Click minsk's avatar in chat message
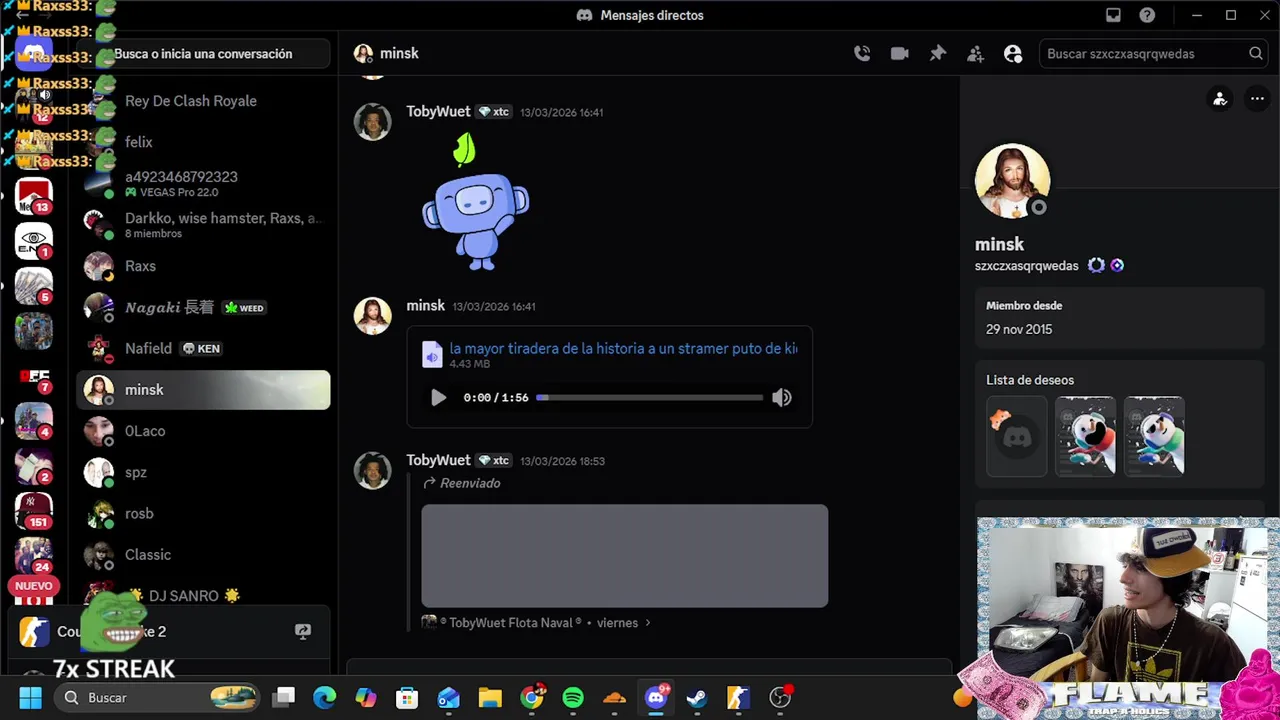 click(372, 315)
